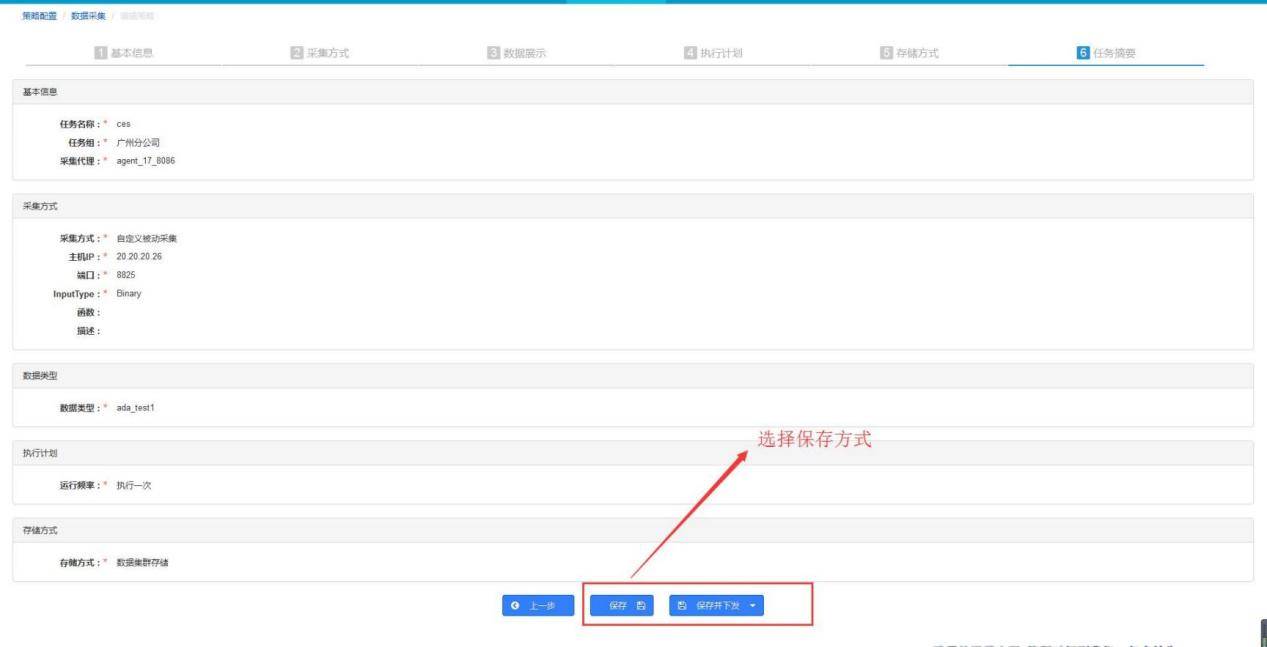Click the 基本信息 panel header
This screenshot has width=1267, height=647.
40,91
